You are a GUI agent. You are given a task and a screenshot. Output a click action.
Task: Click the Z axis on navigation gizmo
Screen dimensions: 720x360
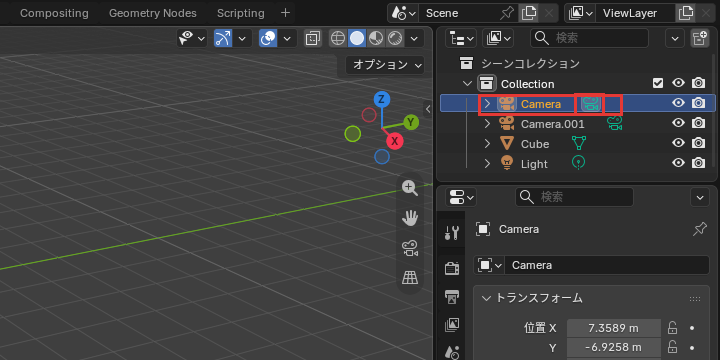pos(382,99)
